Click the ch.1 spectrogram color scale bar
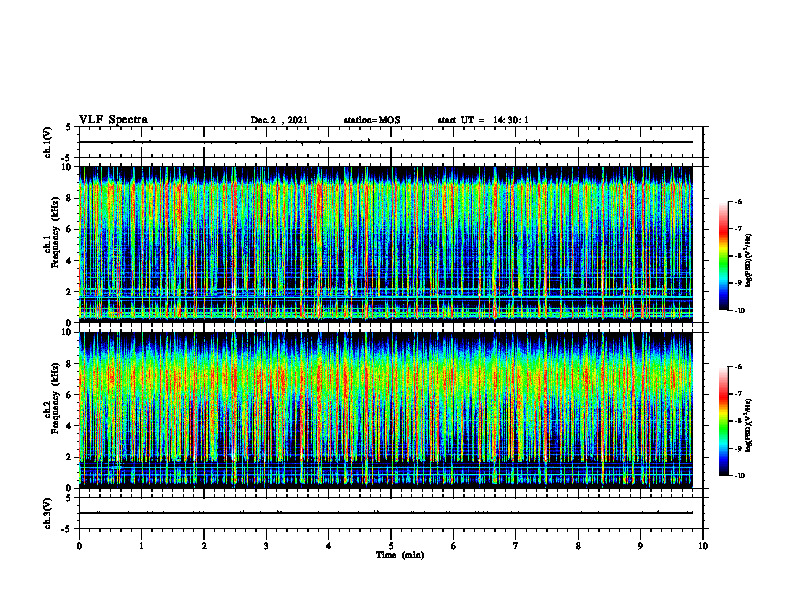The image size is (792, 612). 723,256
